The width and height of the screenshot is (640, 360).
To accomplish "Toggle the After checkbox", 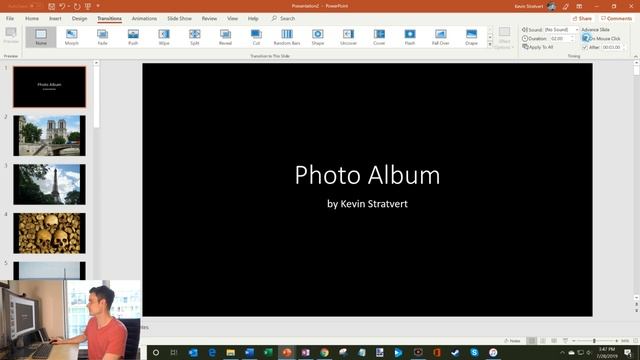I will pos(585,47).
